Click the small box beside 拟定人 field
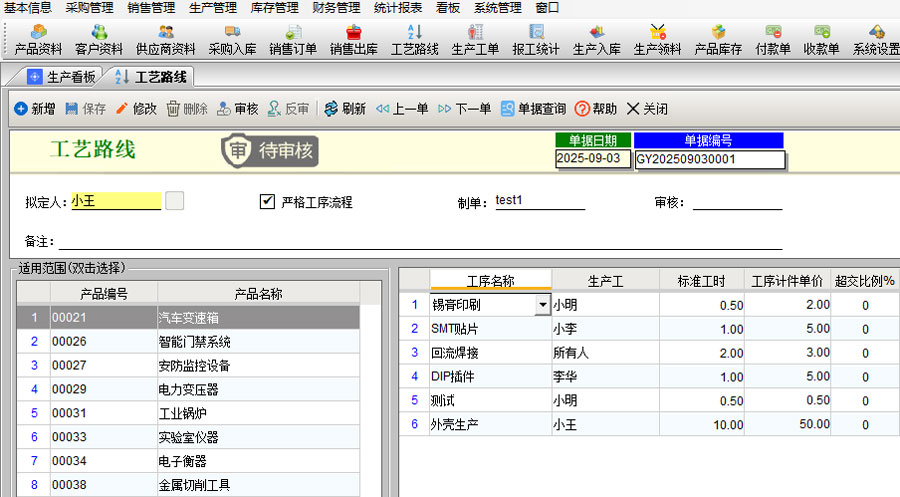Viewport: 900px width, 497px height. tap(175, 201)
